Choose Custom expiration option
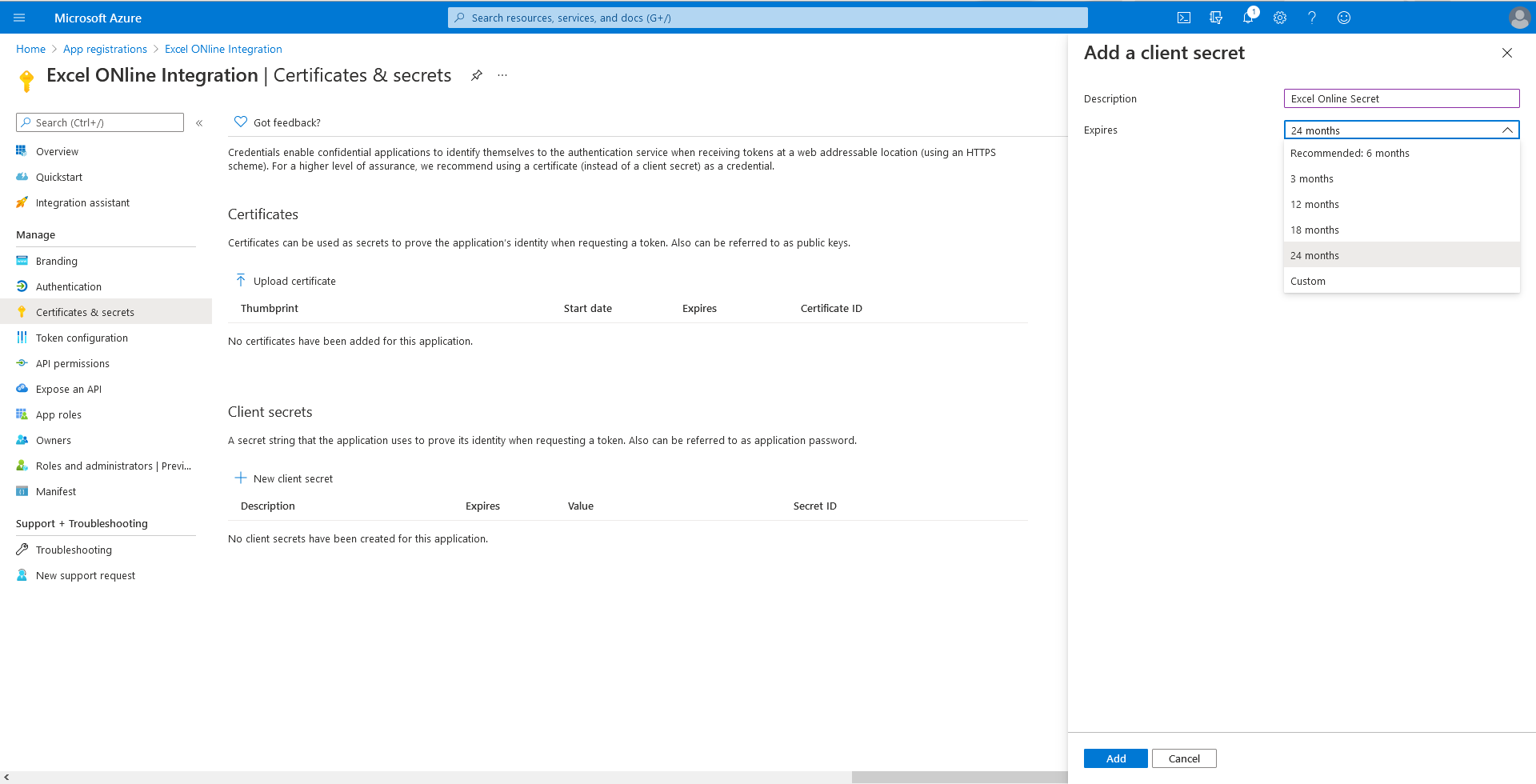Screen dimensions: 1536x784 point(1308,282)
